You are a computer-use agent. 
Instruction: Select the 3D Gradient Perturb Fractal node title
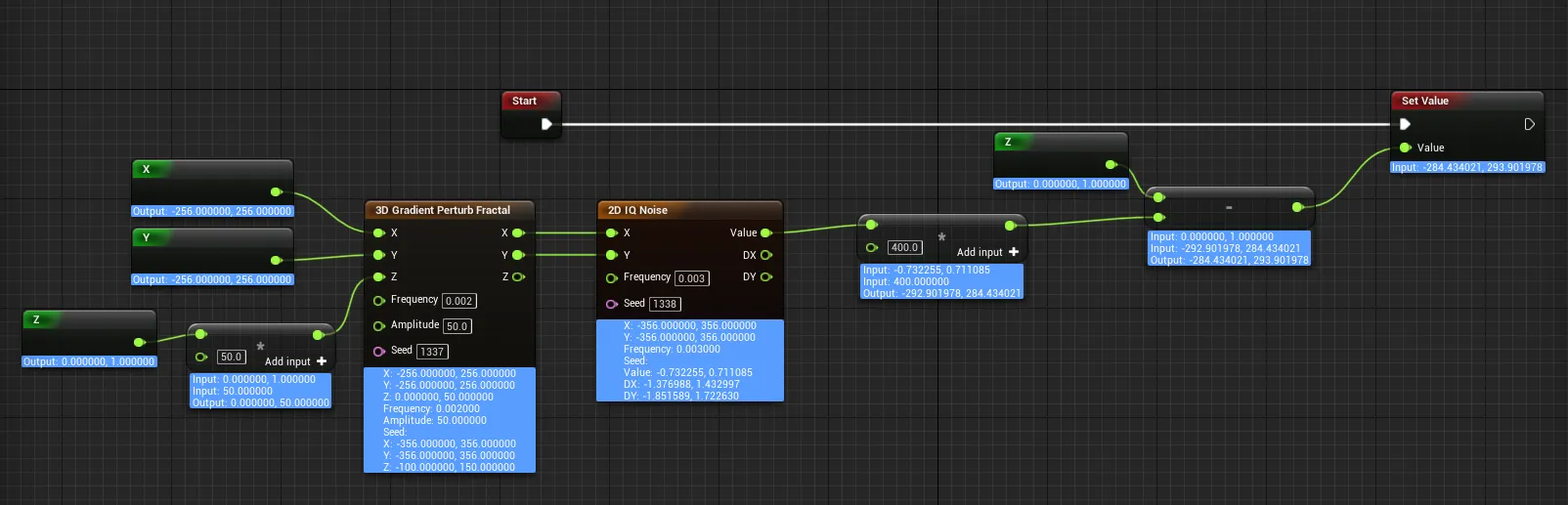pos(443,210)
